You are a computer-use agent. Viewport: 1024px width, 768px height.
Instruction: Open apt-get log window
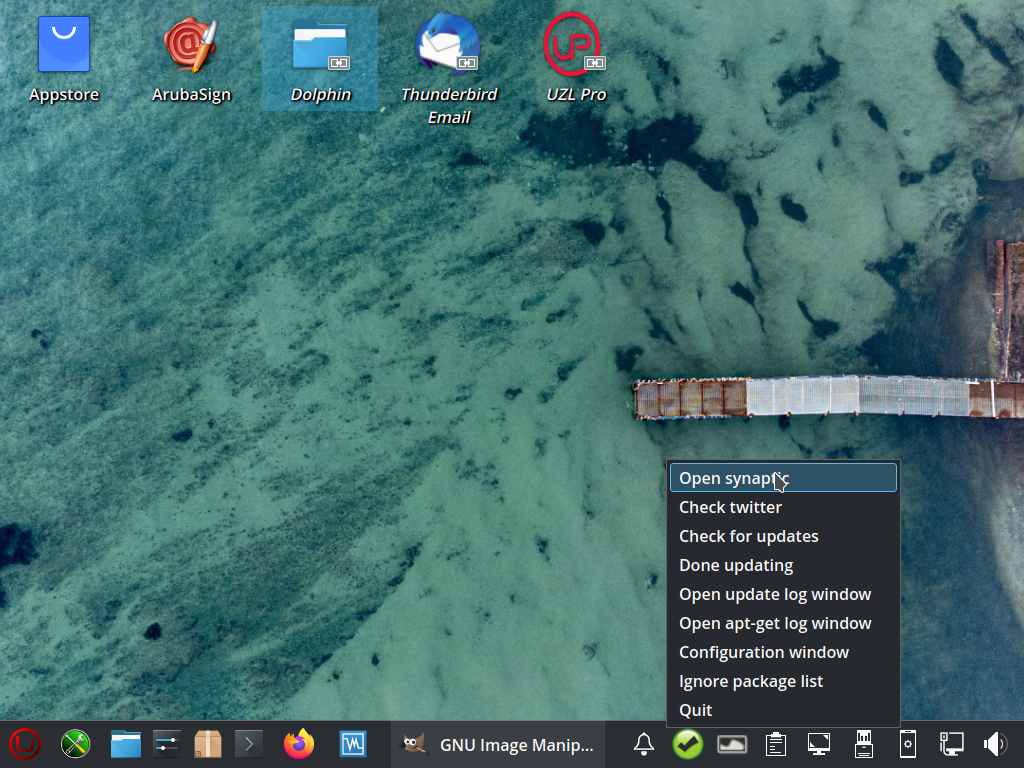pyautogui.click(x=775, y=623)
